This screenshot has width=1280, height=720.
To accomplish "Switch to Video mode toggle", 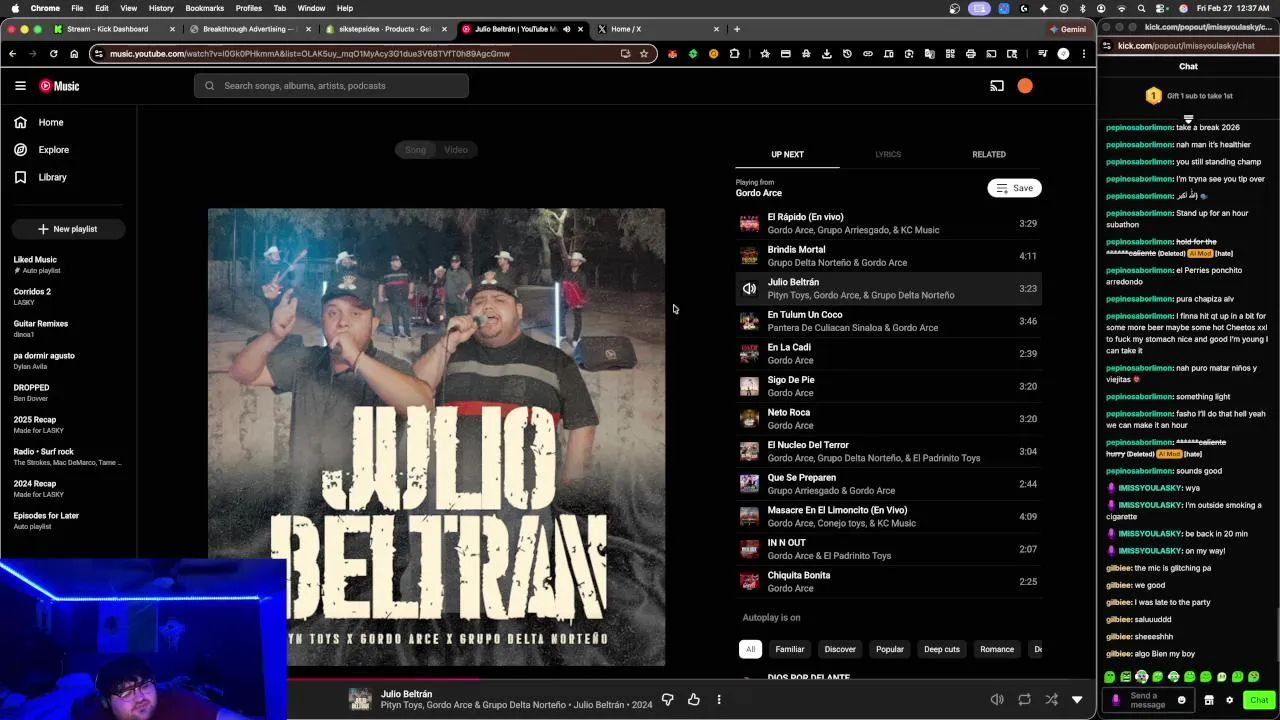I will (456, 150).
